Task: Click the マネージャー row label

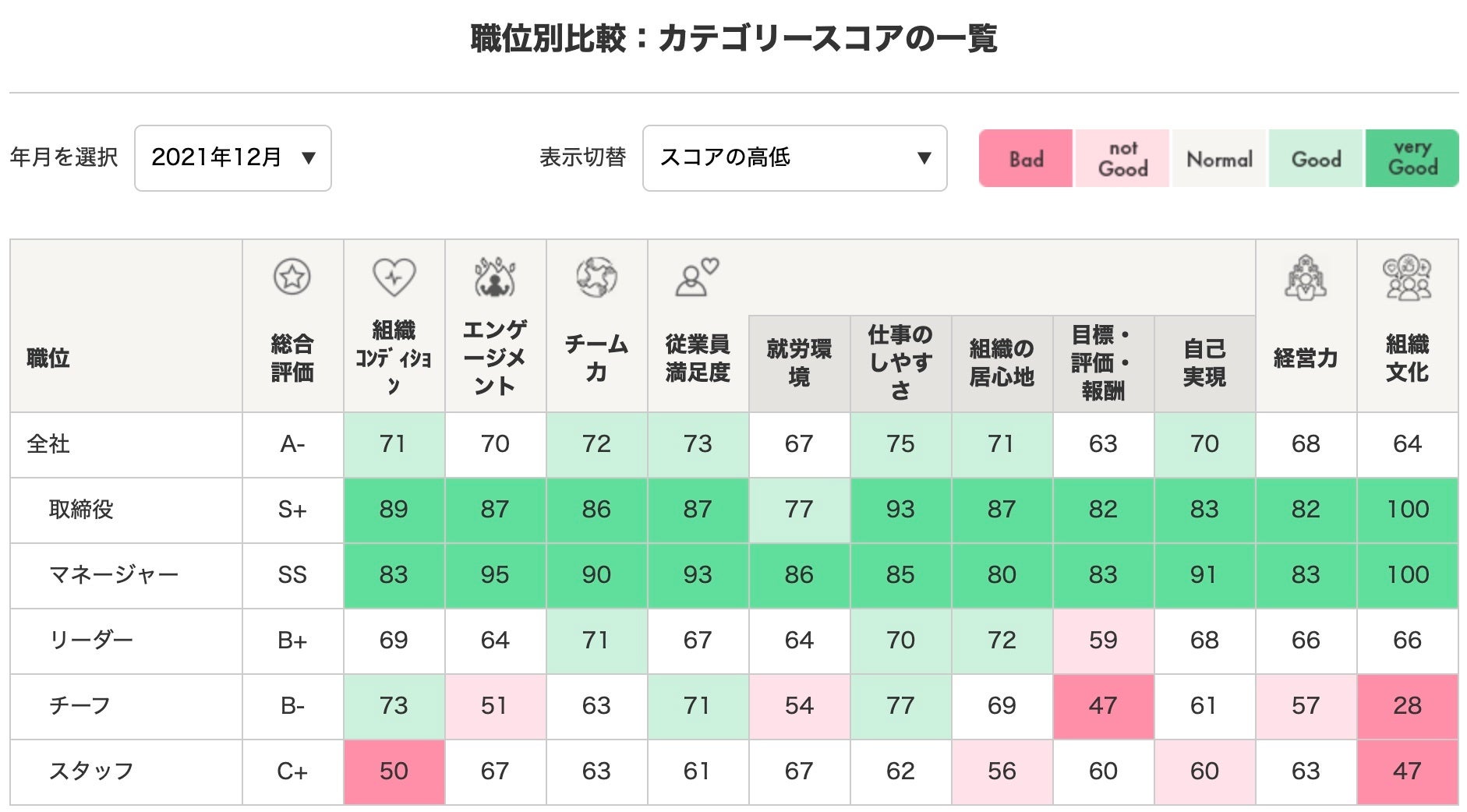Action: [114, 575]
